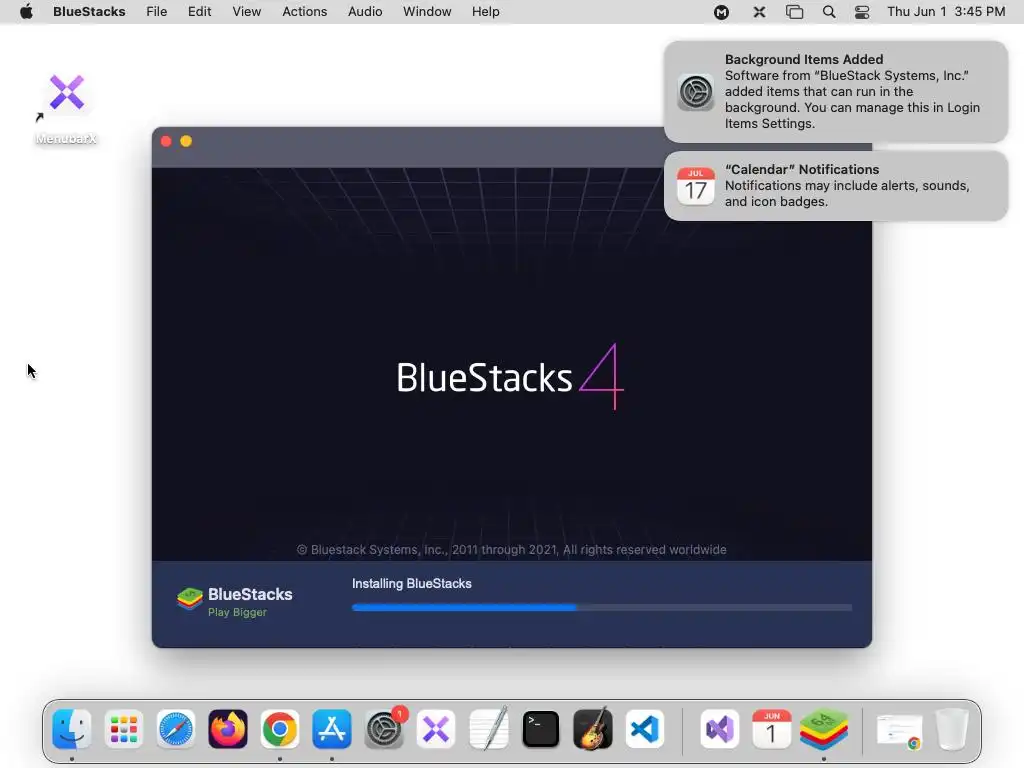Open the Actions menu
Viewport: 1024px width, 768px height.
(x=304, y=12)
